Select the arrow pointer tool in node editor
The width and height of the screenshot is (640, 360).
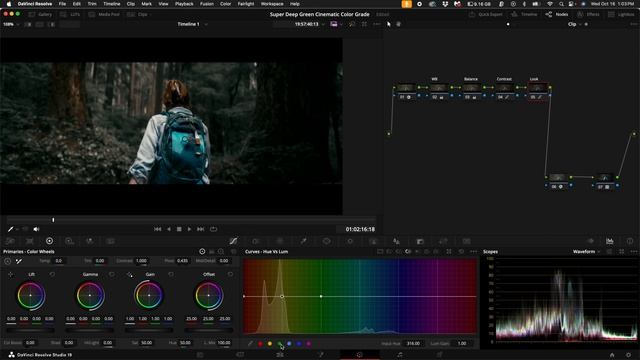pyautogui.click(x=389, y=24)
